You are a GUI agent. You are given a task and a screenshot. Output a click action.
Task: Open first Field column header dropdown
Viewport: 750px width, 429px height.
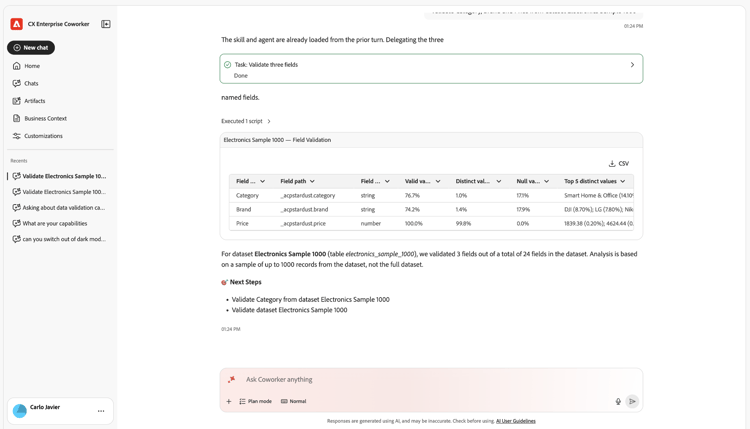pyautogui.click(x=263, y=181)
